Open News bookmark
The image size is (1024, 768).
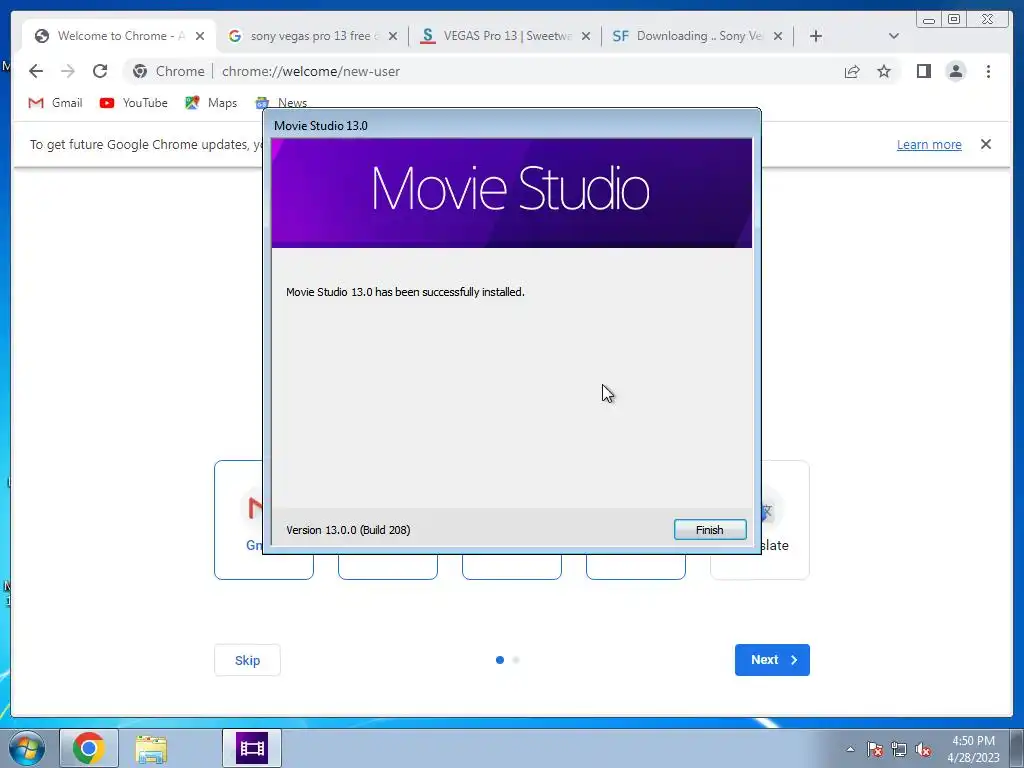tap(281, 103)
